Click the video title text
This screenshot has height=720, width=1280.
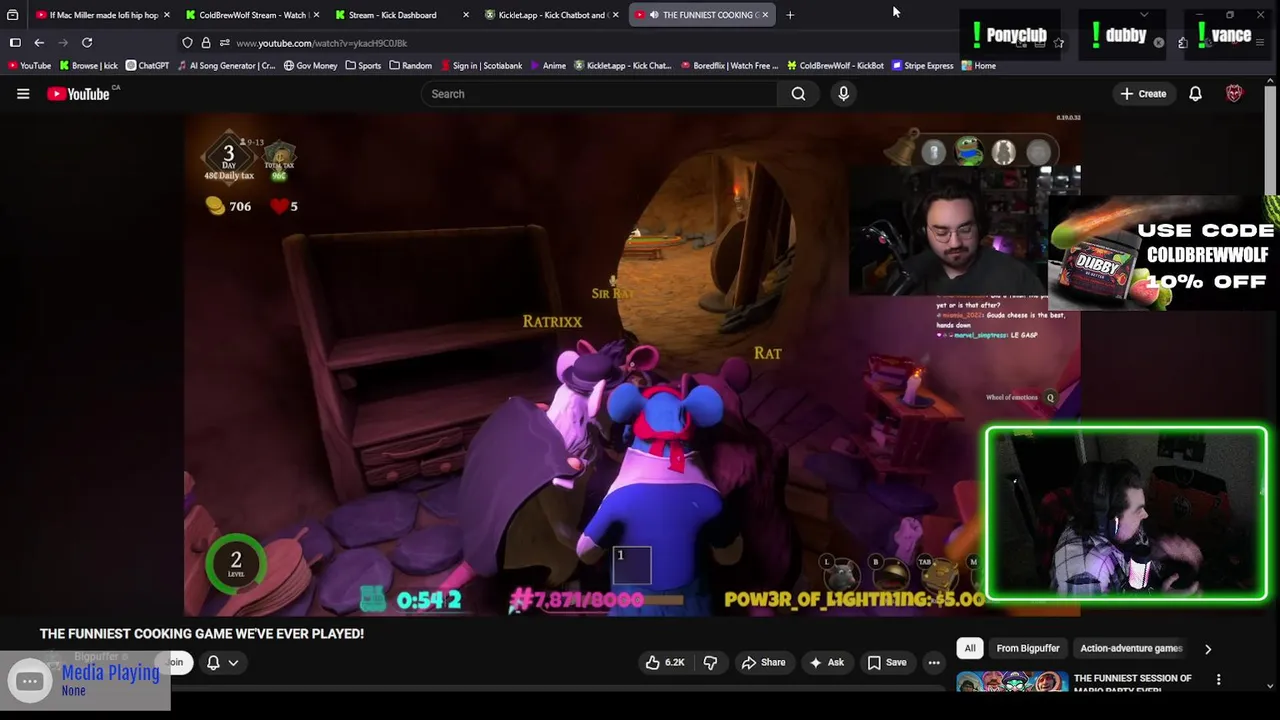tap(202, 633)
